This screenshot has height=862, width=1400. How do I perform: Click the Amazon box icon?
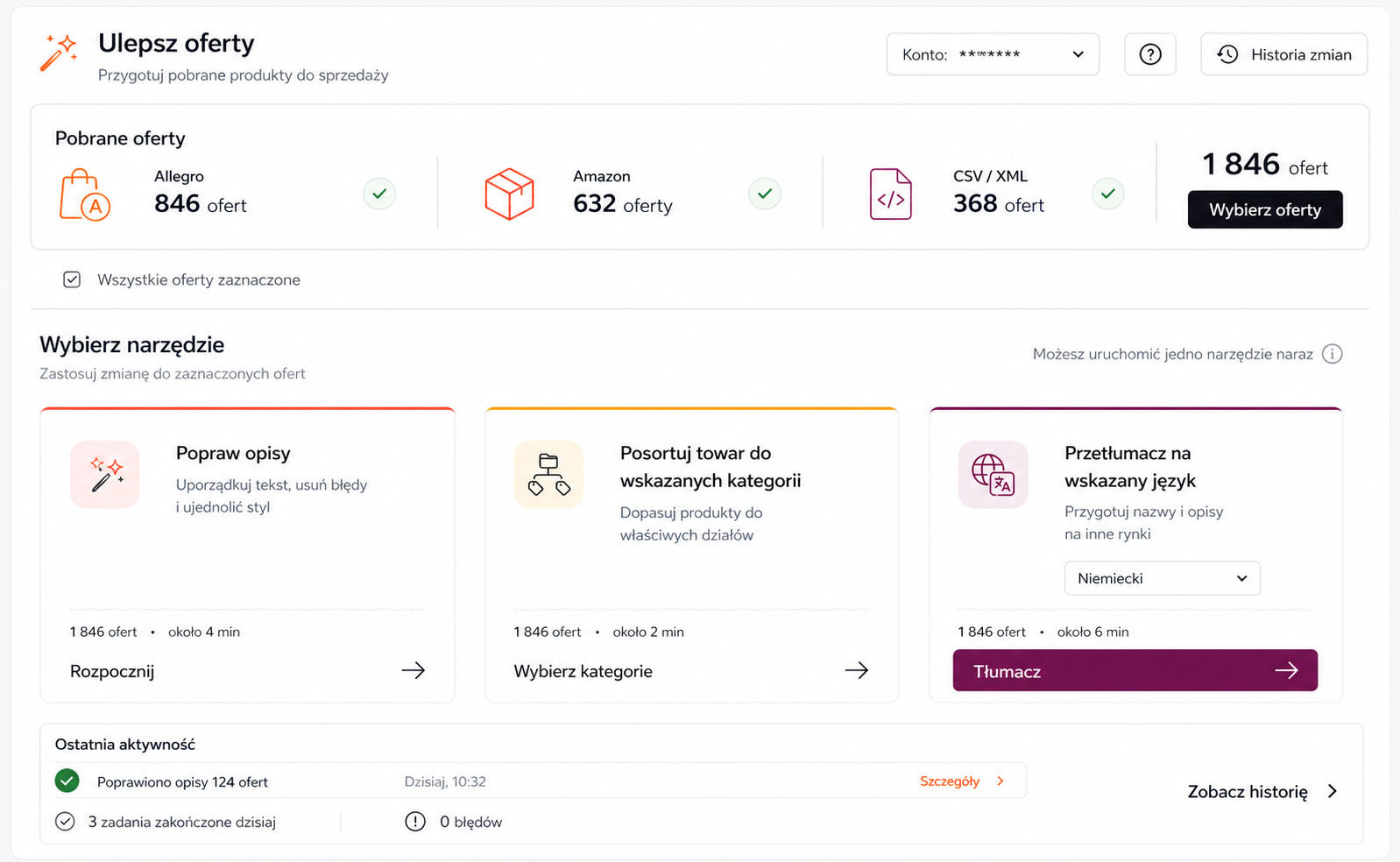pos(509,194)
